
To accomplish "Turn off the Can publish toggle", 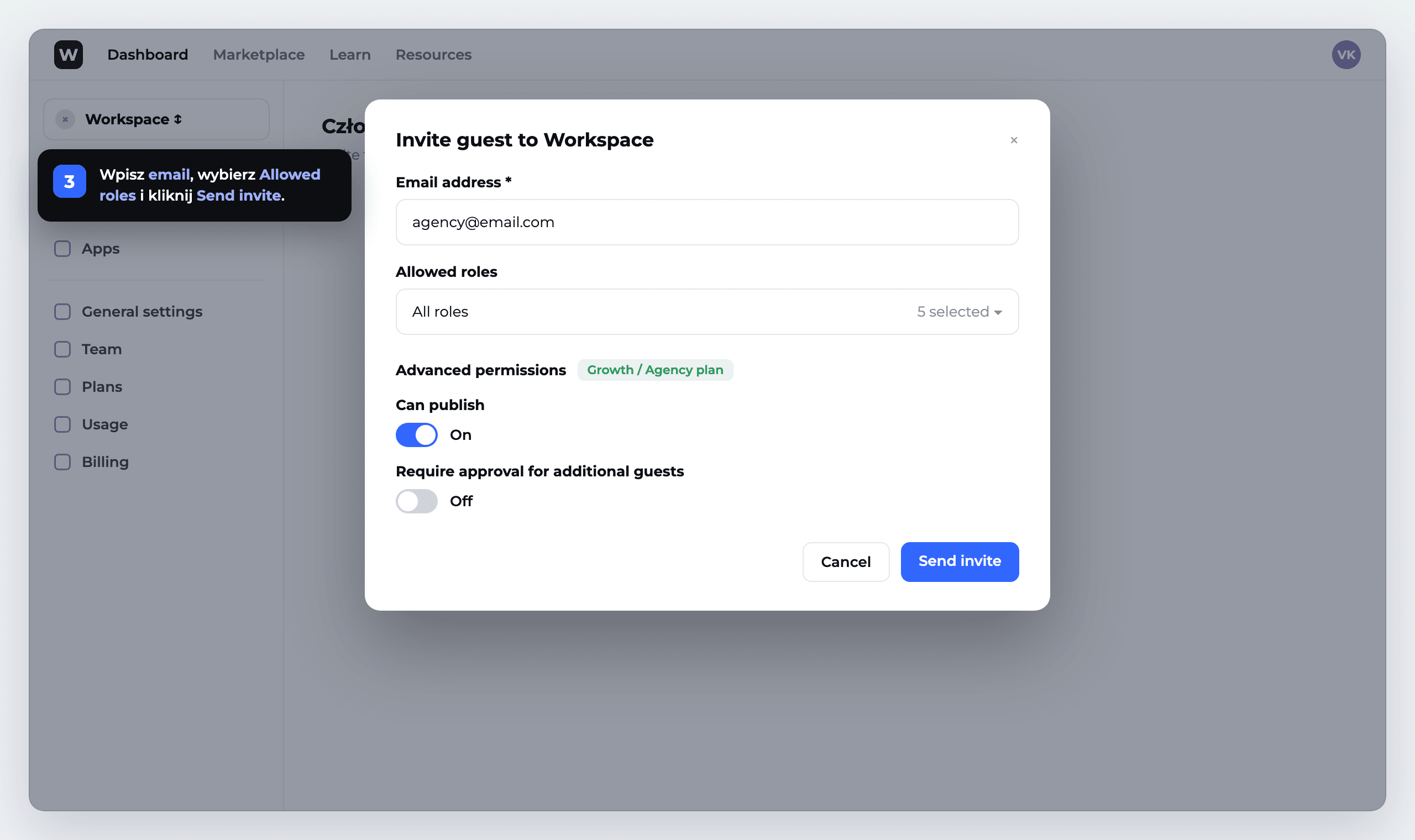I will tap(417, 435).
